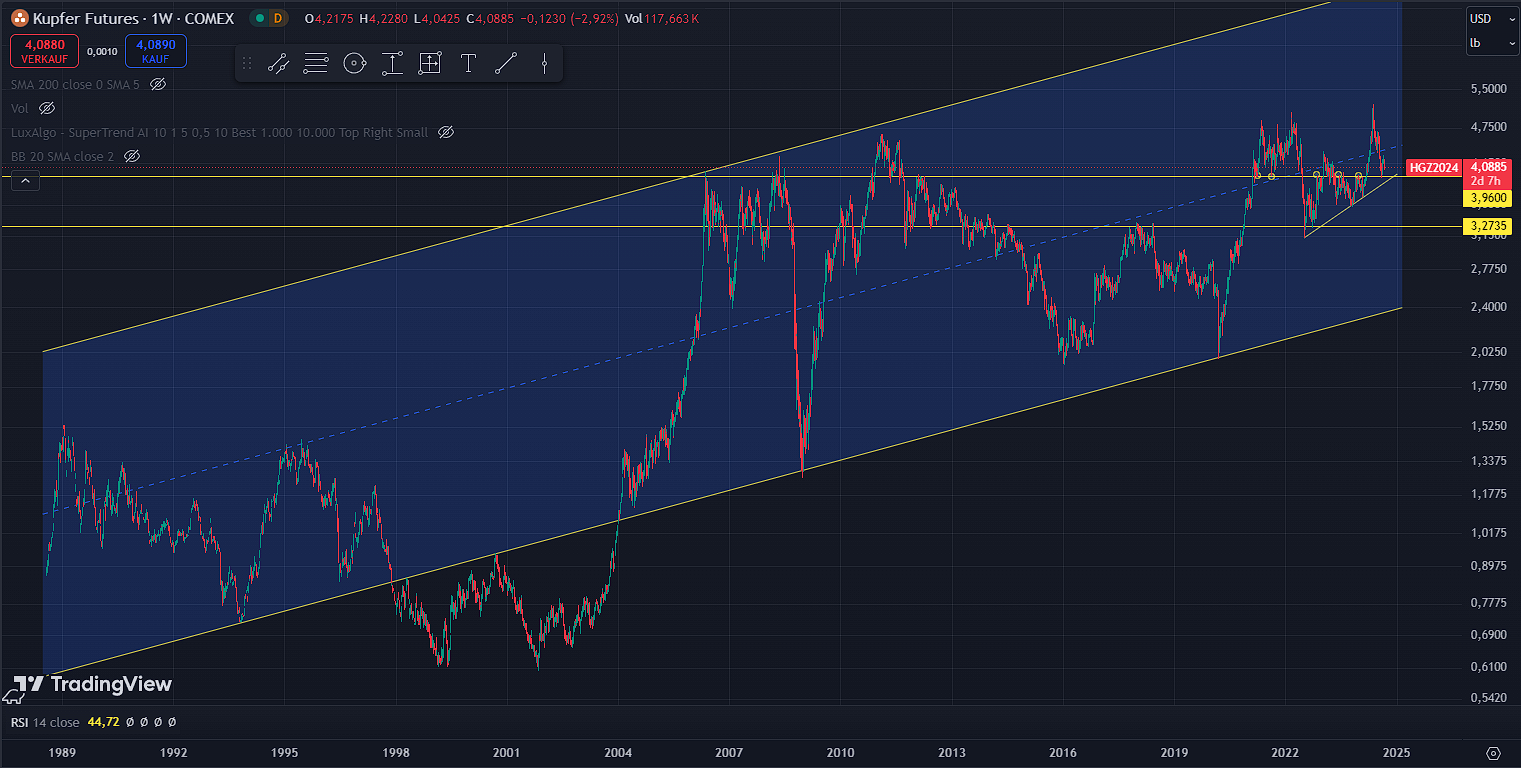Click the 0,5420 price axis label
This screenshot has width=1521, height=768.
tap(1489, 697)
